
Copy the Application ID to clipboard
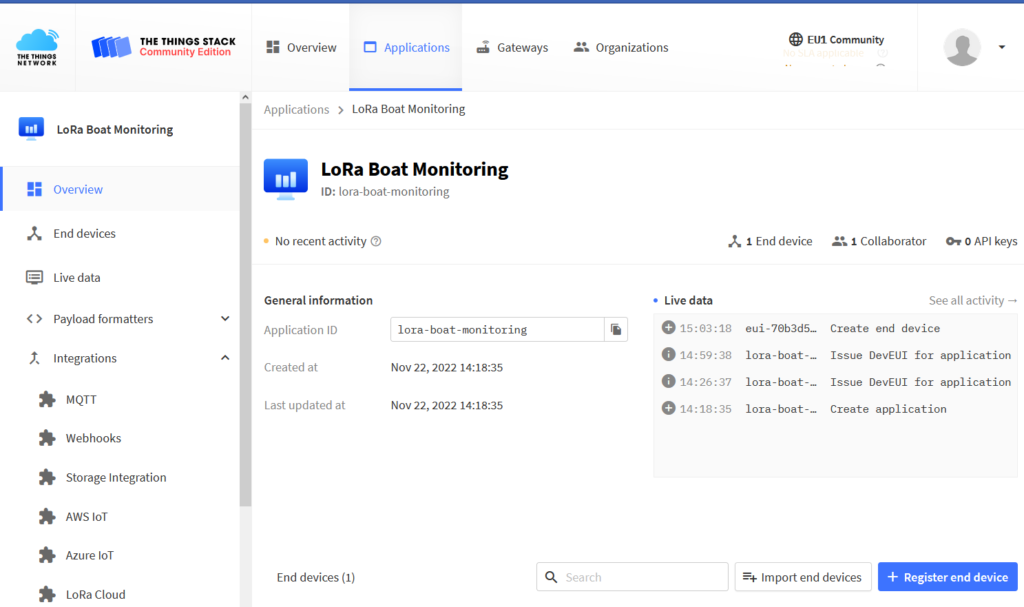[616, 329]
